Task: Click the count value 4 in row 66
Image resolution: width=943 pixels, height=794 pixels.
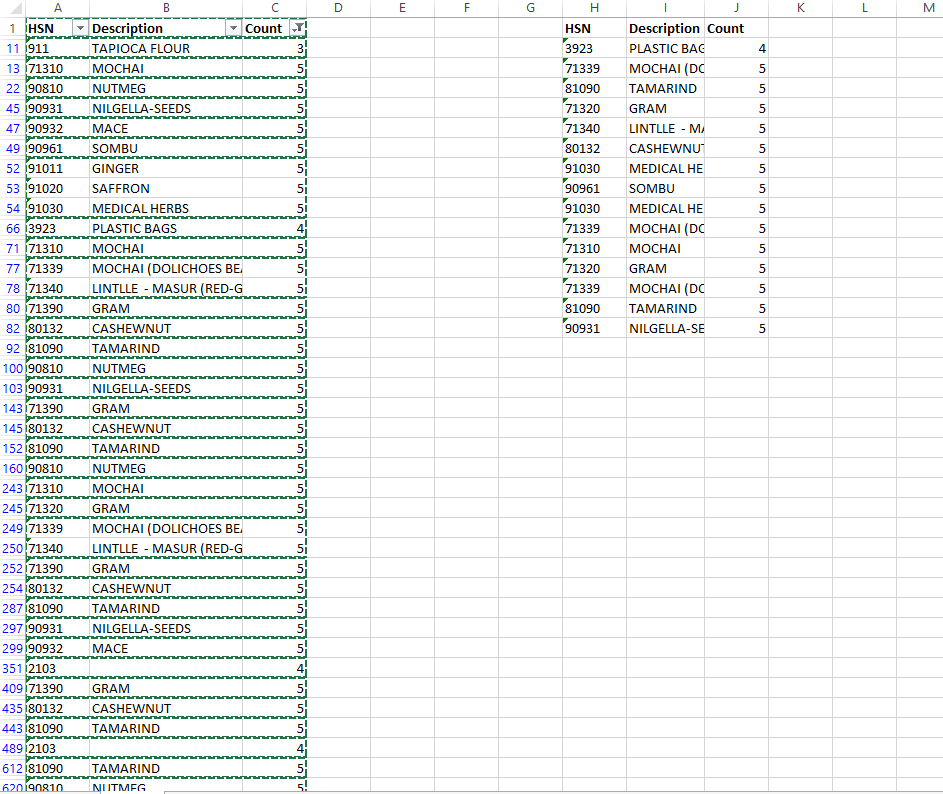Action: (x=275, y=229)
